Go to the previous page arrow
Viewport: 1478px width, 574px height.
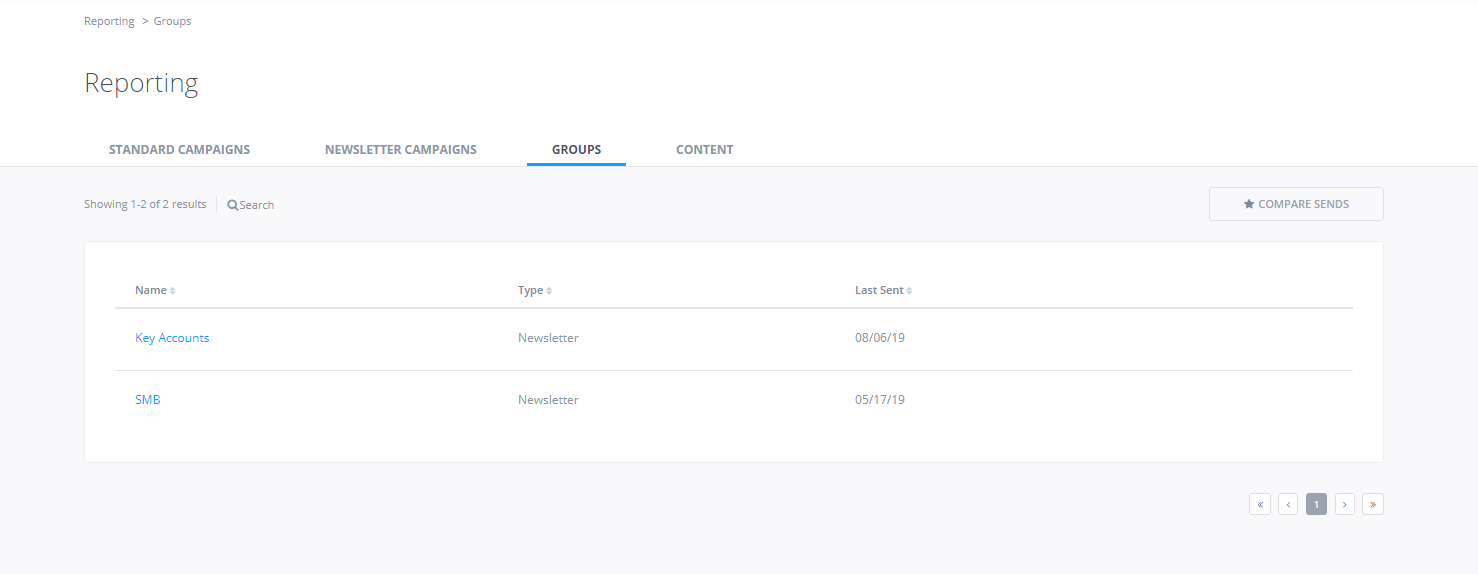1288,505
